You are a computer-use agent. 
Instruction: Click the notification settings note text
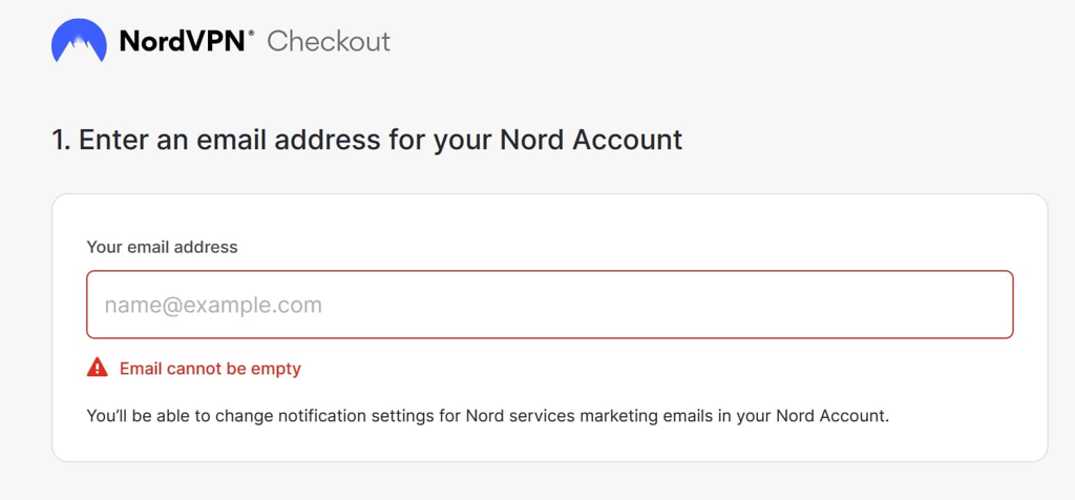tap(487, 415)
